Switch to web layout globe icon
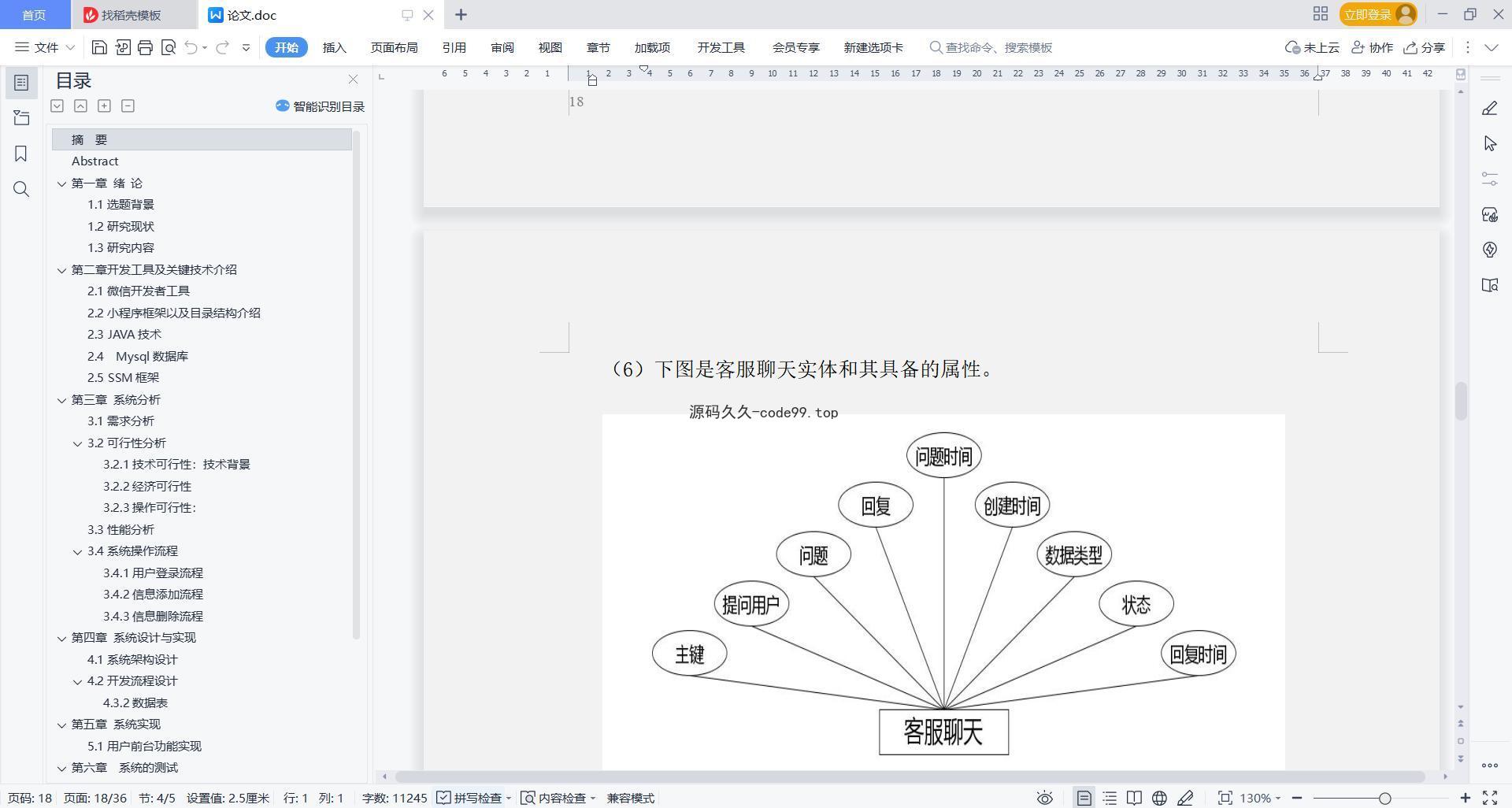 point(1159,798)
